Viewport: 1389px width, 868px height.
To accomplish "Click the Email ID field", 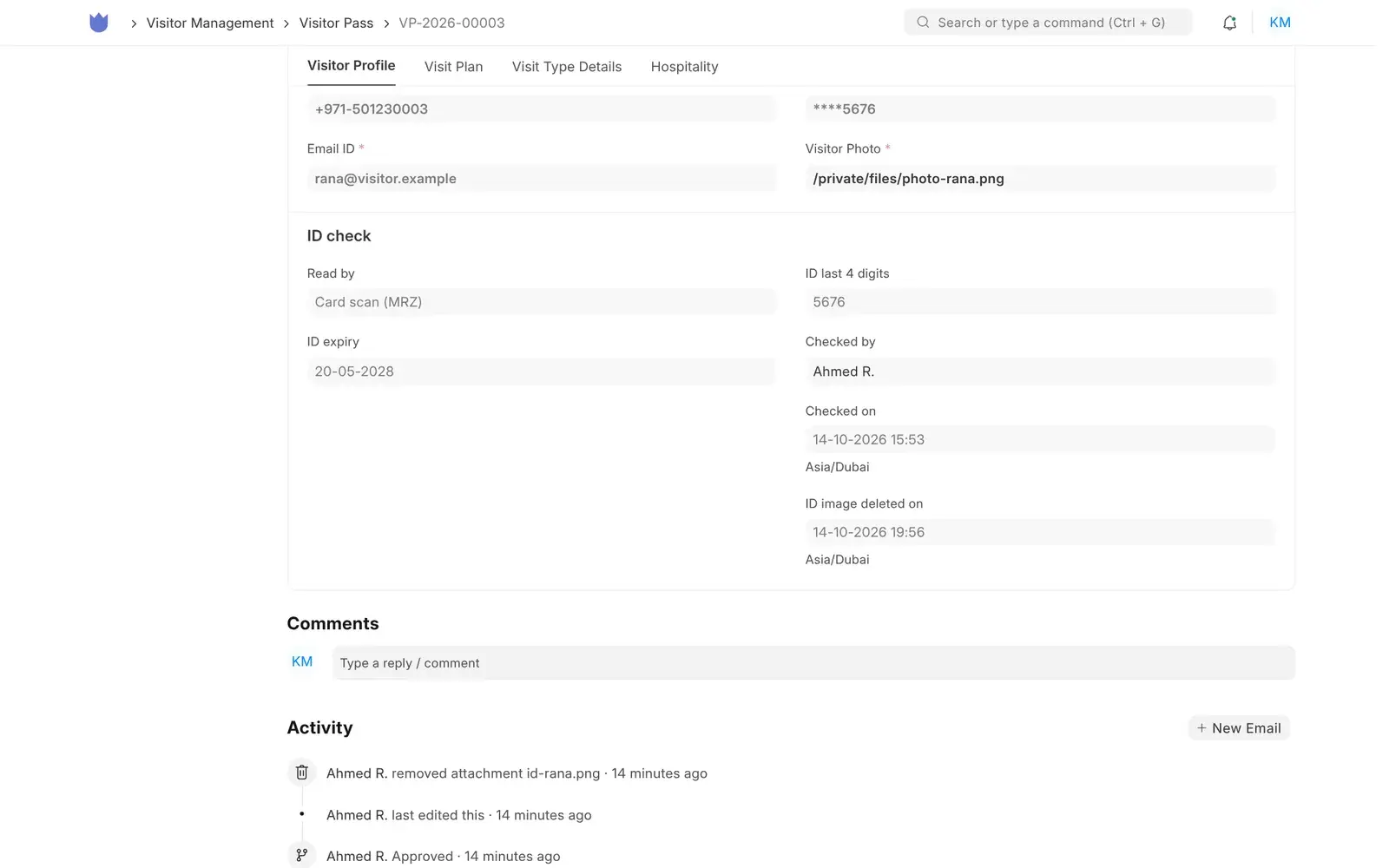I will click(x=542, y=179).
